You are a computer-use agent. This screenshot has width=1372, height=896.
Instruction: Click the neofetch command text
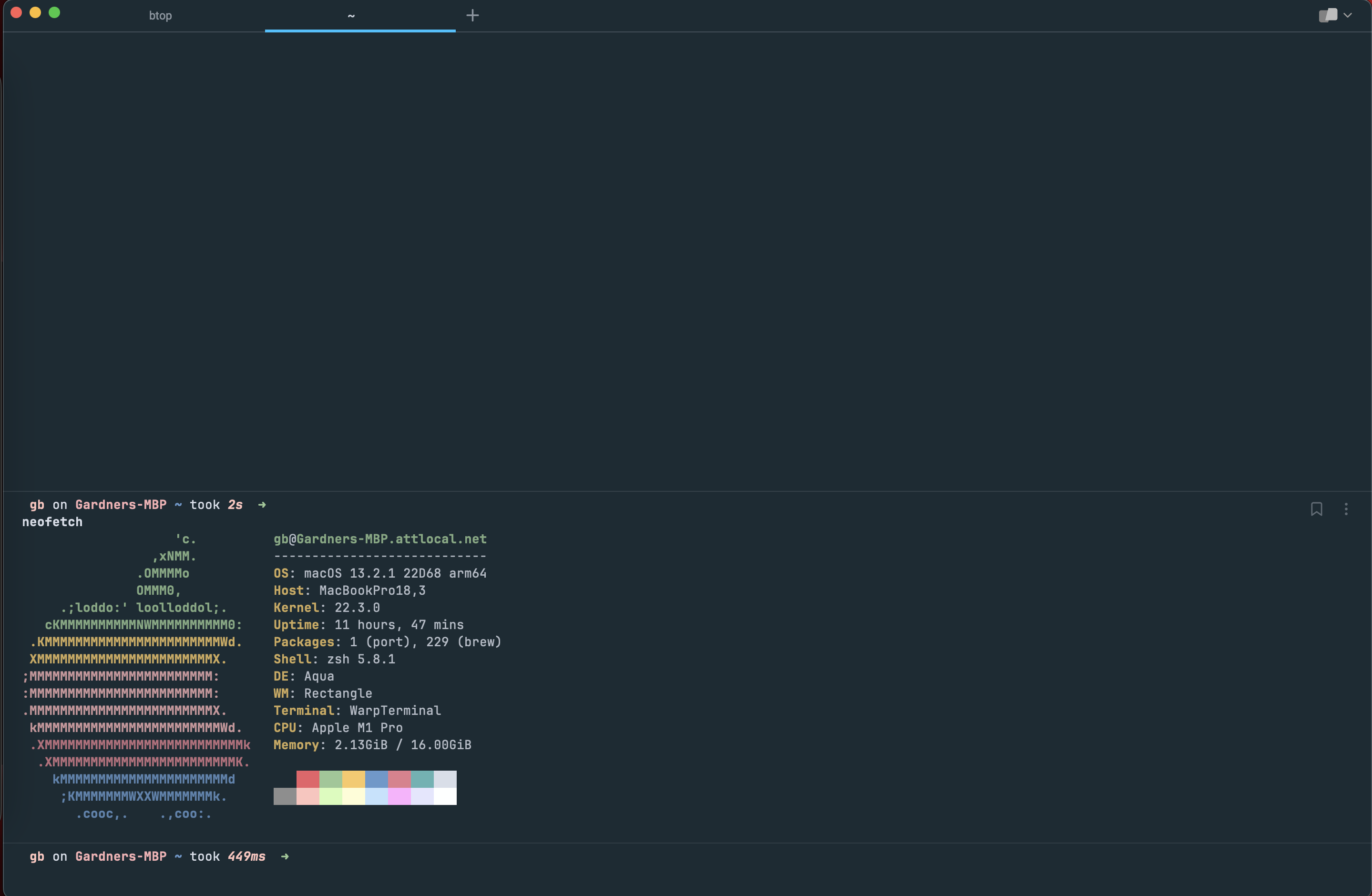[x=52, y=522]
